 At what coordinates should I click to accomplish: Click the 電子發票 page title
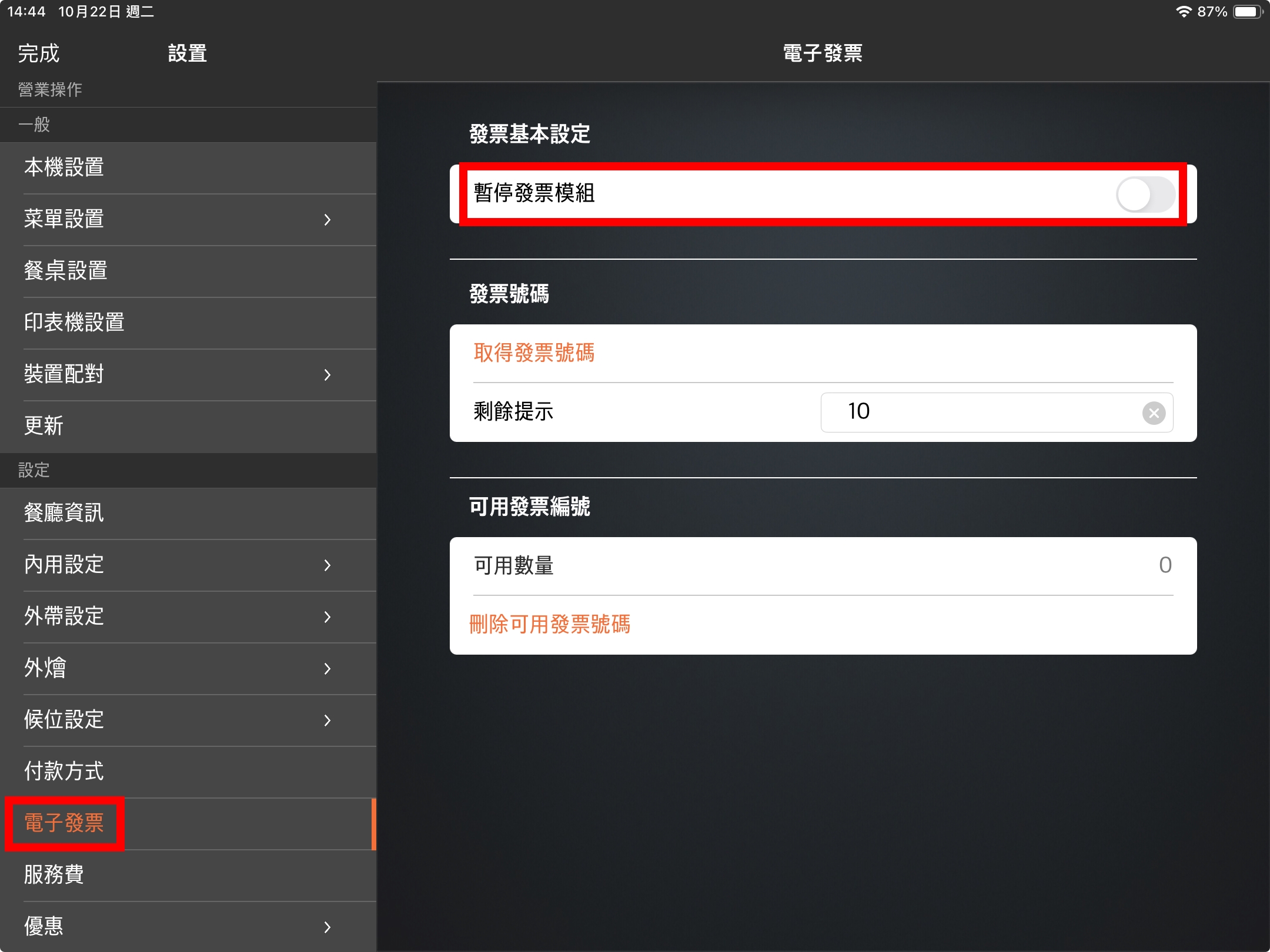point(823,53)
